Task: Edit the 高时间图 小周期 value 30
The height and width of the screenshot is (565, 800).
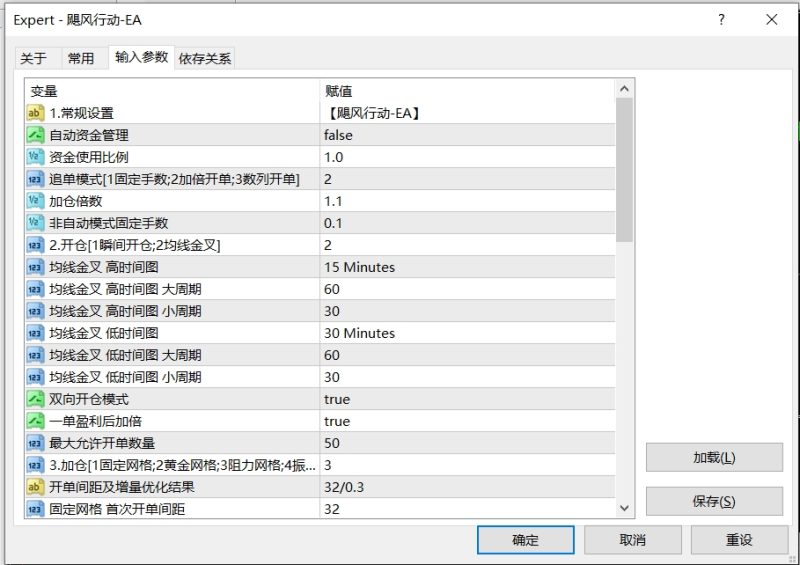Action: tap(467, 311)
